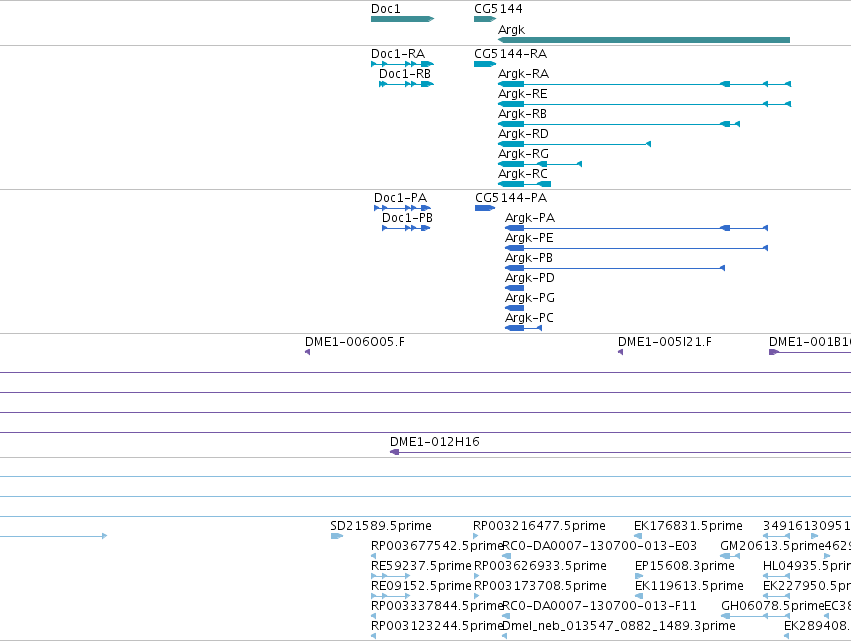This screenshot has width=851, height=641.
Task: Pick the Argk-RC transcript feature
Action: coord(524,184)
